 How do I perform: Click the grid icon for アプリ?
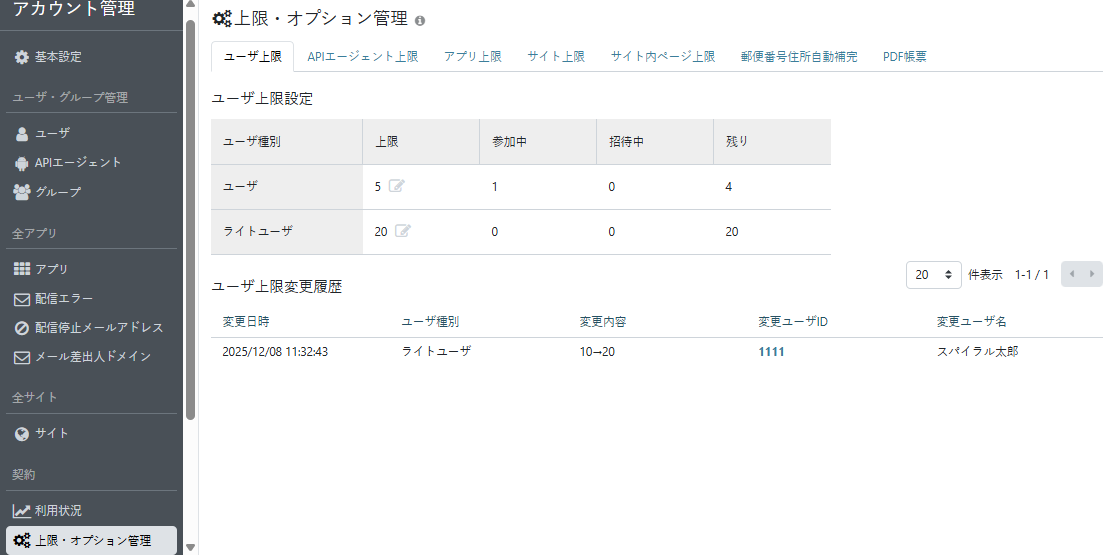pyautogui.click(x=22, y=269)
